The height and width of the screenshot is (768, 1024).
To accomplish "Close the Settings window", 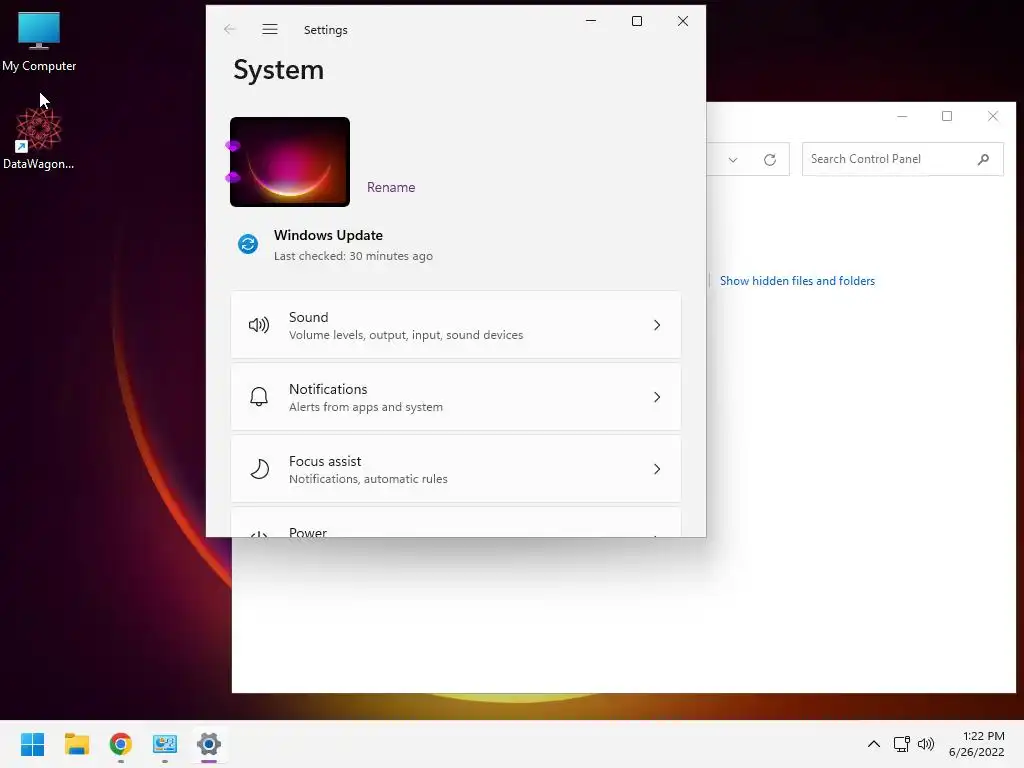I will (682, 21).
